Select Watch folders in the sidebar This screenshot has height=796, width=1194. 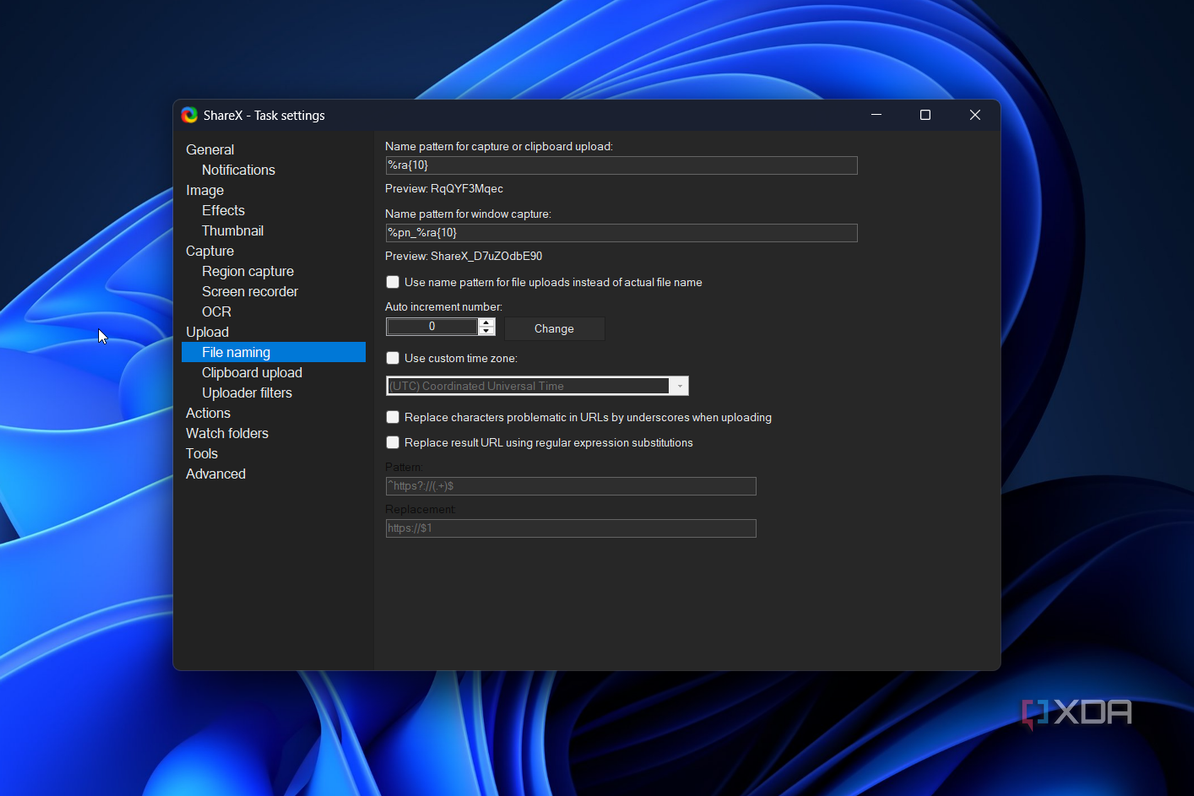pyautogui.click(x=227, y=433)
